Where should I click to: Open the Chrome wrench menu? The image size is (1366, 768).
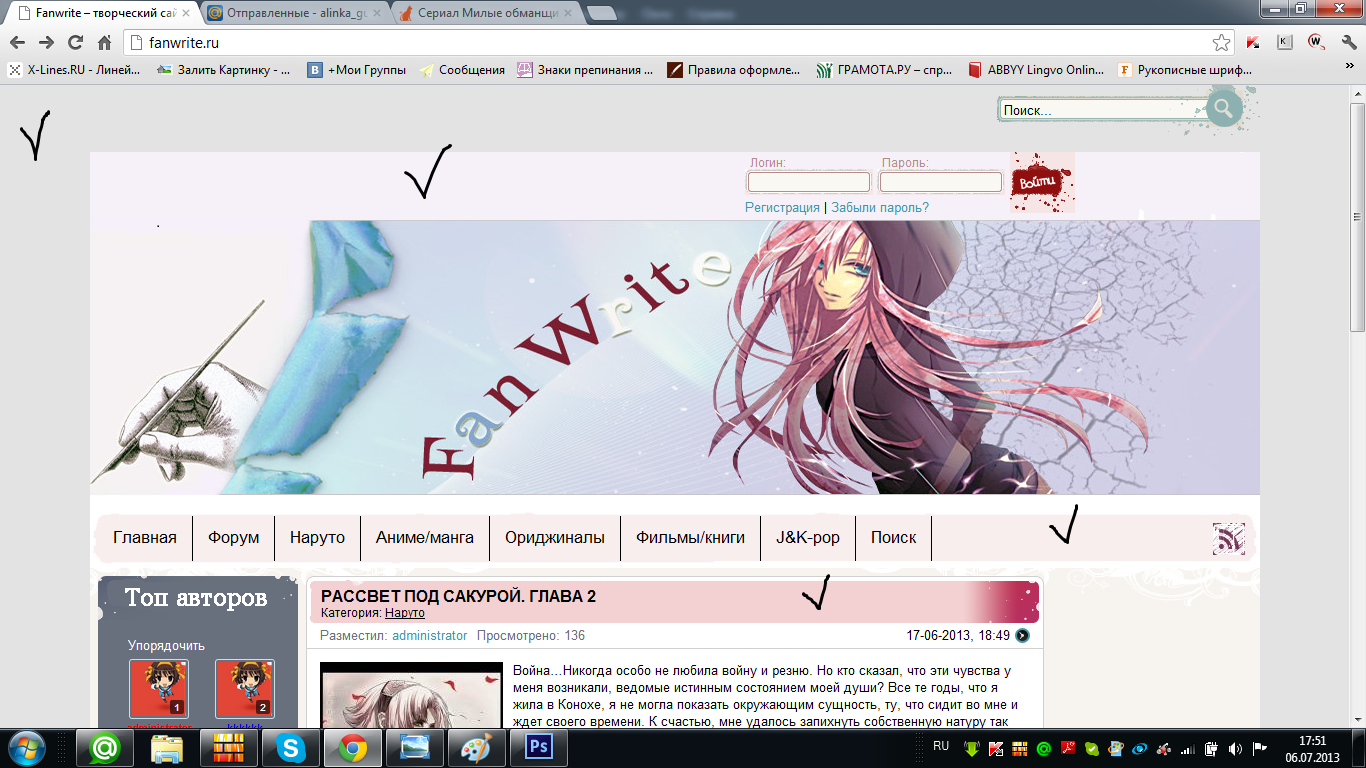click(x=1348, y=43)
